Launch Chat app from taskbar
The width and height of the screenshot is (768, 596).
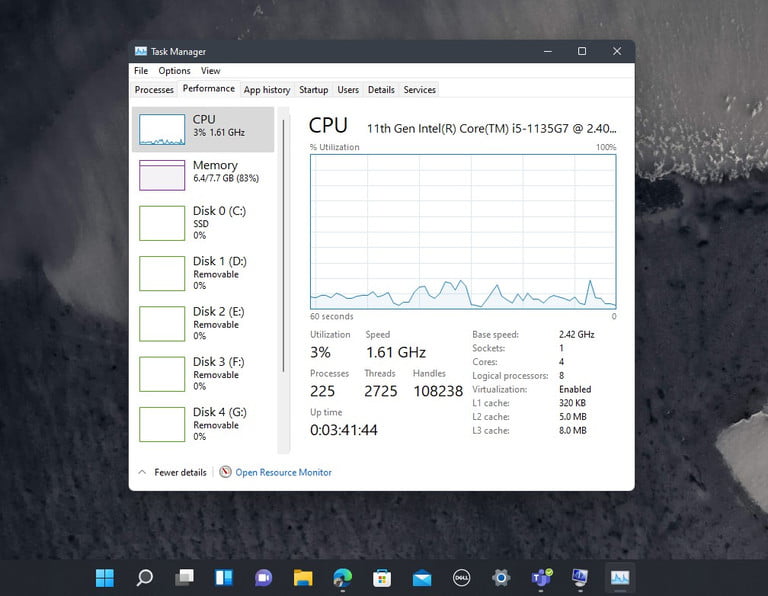pyautogui.click(x=264, y=578)
